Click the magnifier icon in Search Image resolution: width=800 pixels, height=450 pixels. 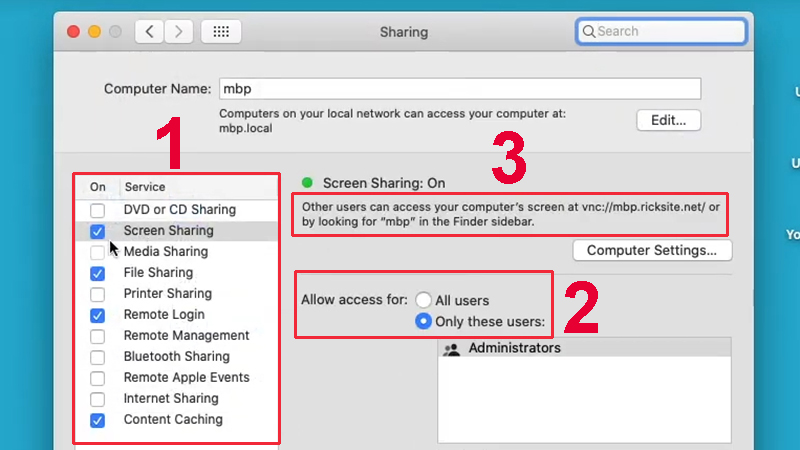point(588,32)
